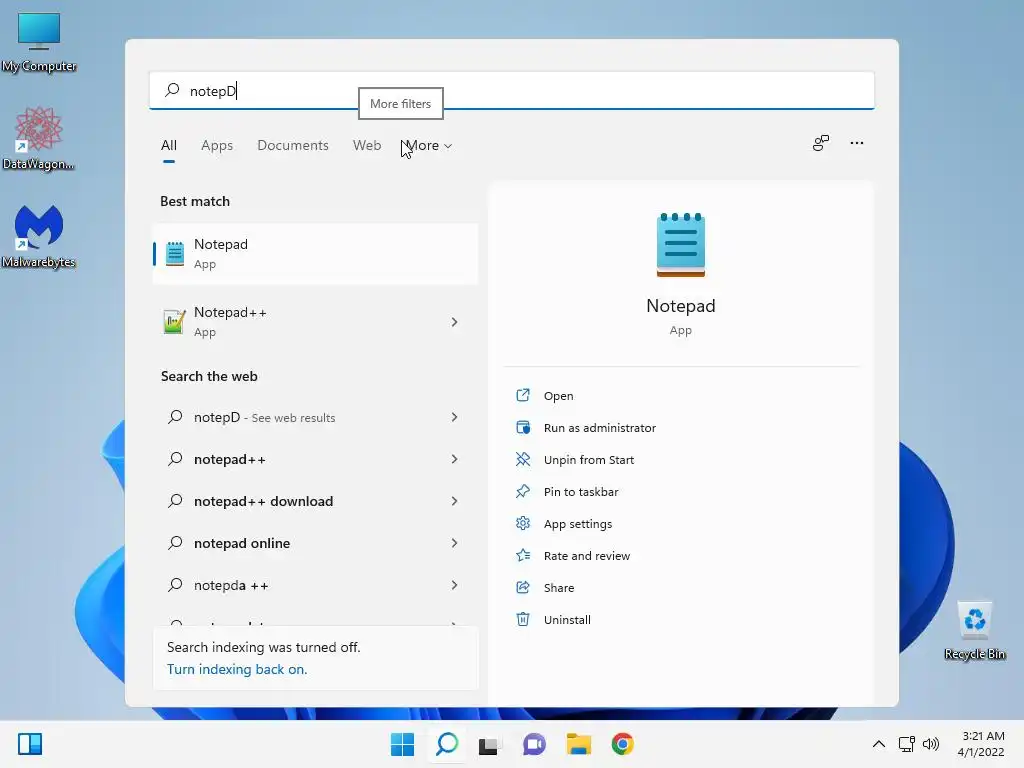The image size is (1024, 768).
Task: Open File Explorer from the taskbar
Action: click(x=579, y=744)
